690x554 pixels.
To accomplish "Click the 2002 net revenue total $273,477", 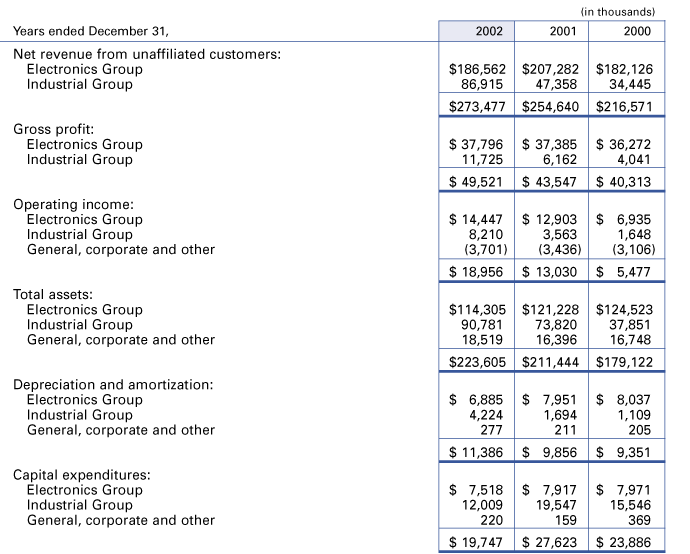I will click(x=477, y=104).
